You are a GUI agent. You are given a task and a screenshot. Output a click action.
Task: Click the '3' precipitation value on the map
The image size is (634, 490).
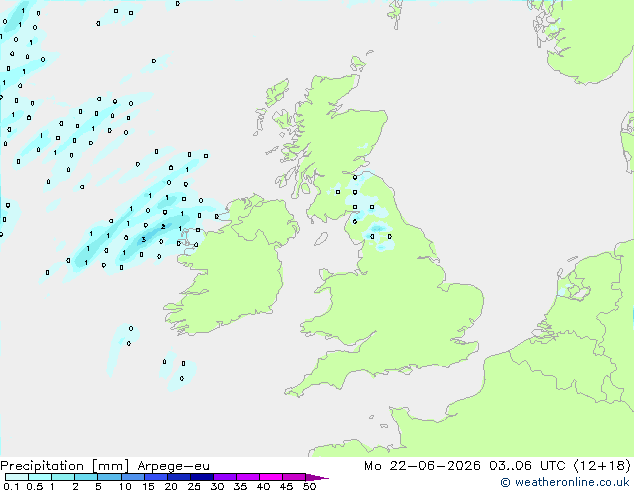point(144,240)
